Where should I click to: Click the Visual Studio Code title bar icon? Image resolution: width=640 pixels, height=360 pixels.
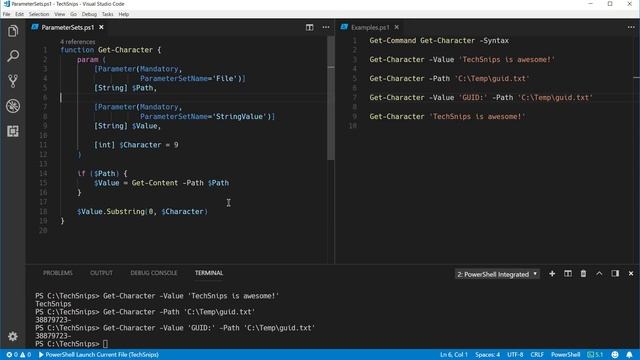coord(6,4)
